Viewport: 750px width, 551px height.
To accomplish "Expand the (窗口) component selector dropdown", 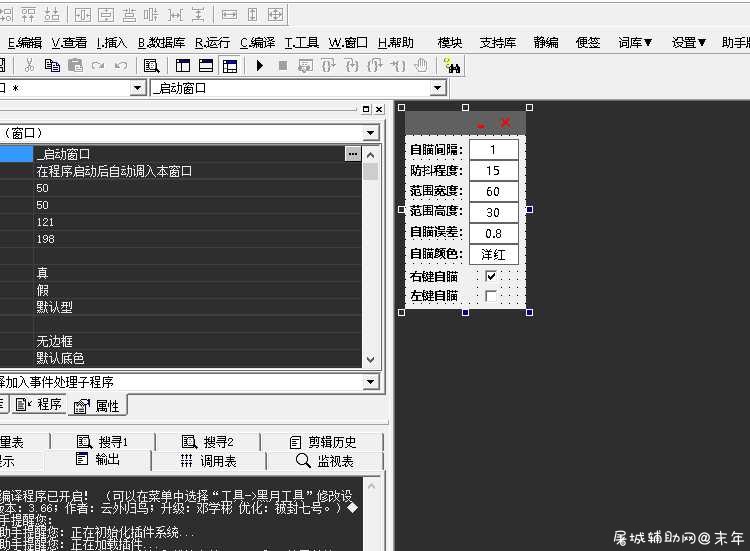I will 370,133.
